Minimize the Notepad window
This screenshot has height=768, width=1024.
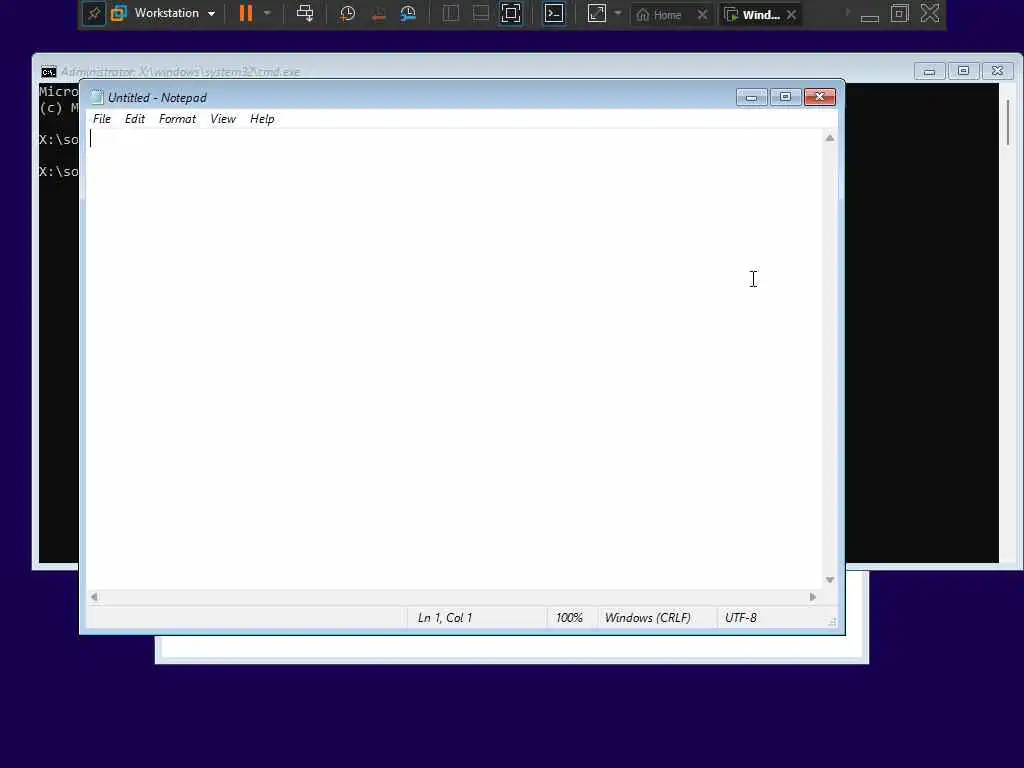pyautogui.click(x=752, y=97)
